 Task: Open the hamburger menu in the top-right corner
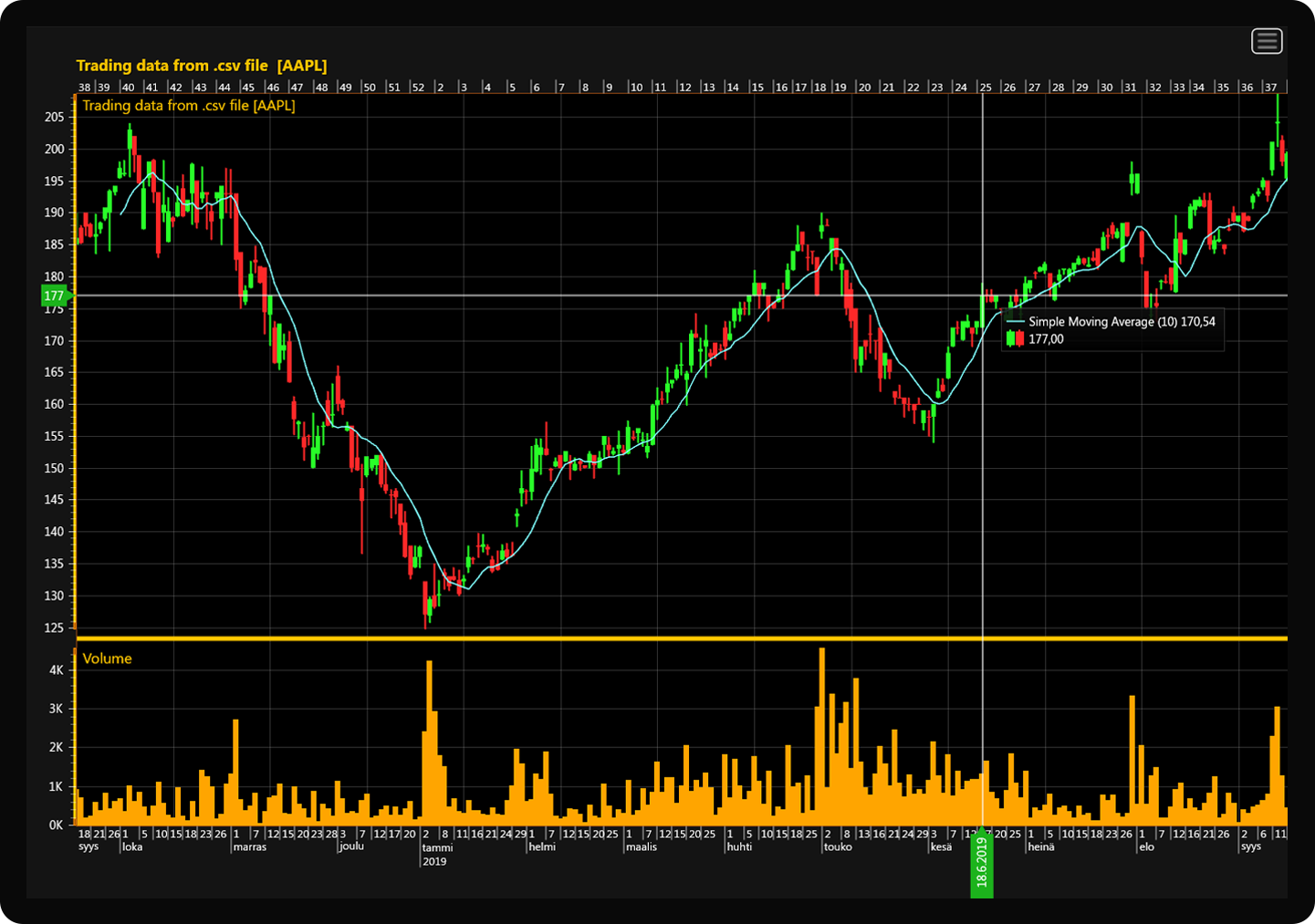coord(1267,41)
